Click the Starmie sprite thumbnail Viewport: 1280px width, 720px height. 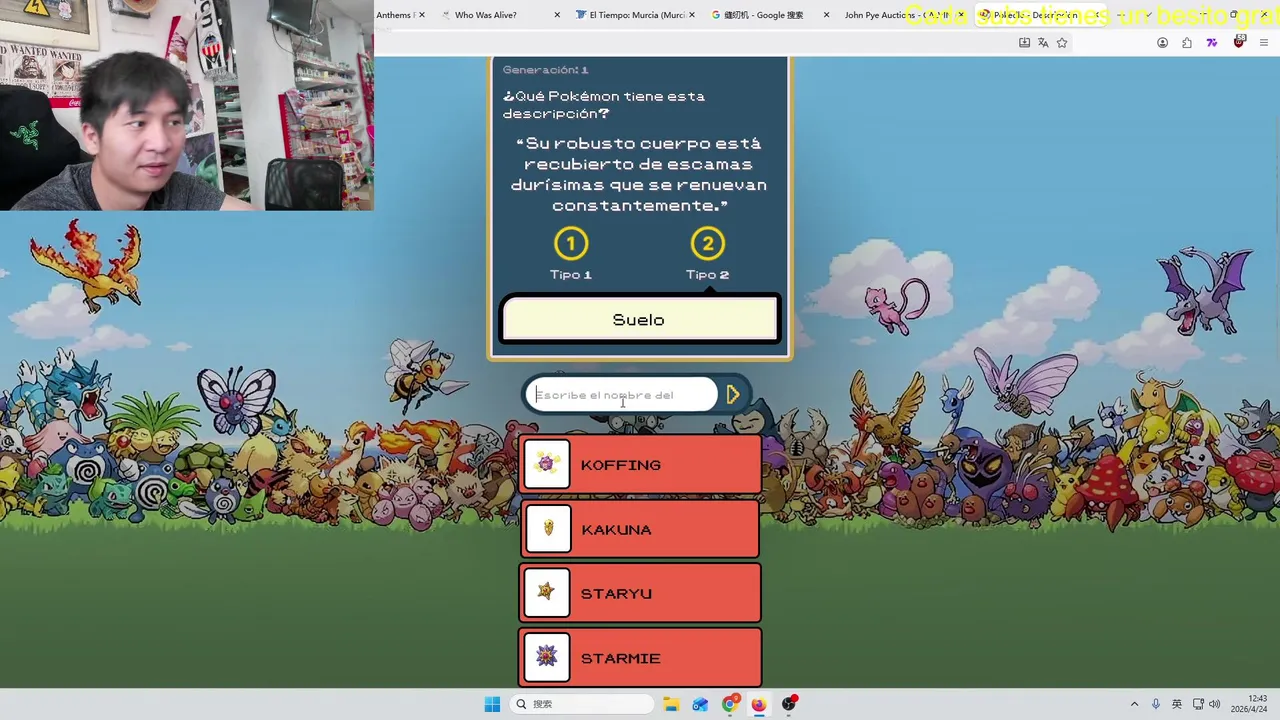[547, 657]
